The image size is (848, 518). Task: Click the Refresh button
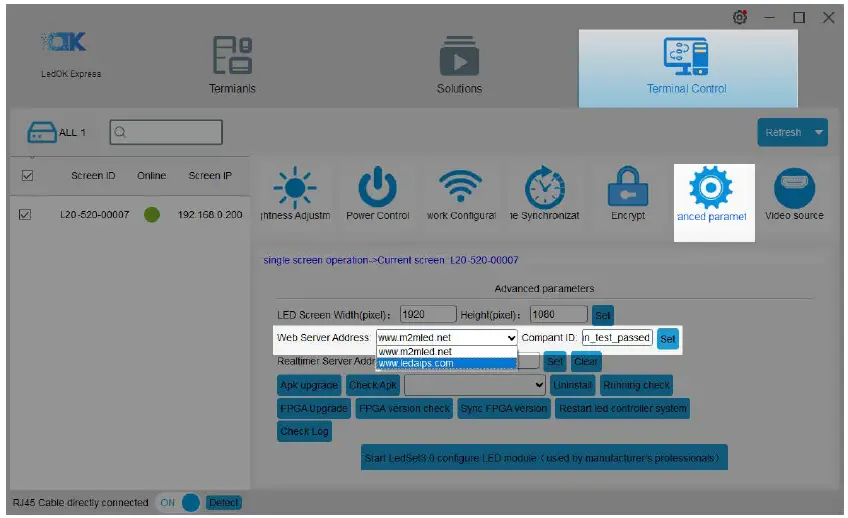pos(784,132)
